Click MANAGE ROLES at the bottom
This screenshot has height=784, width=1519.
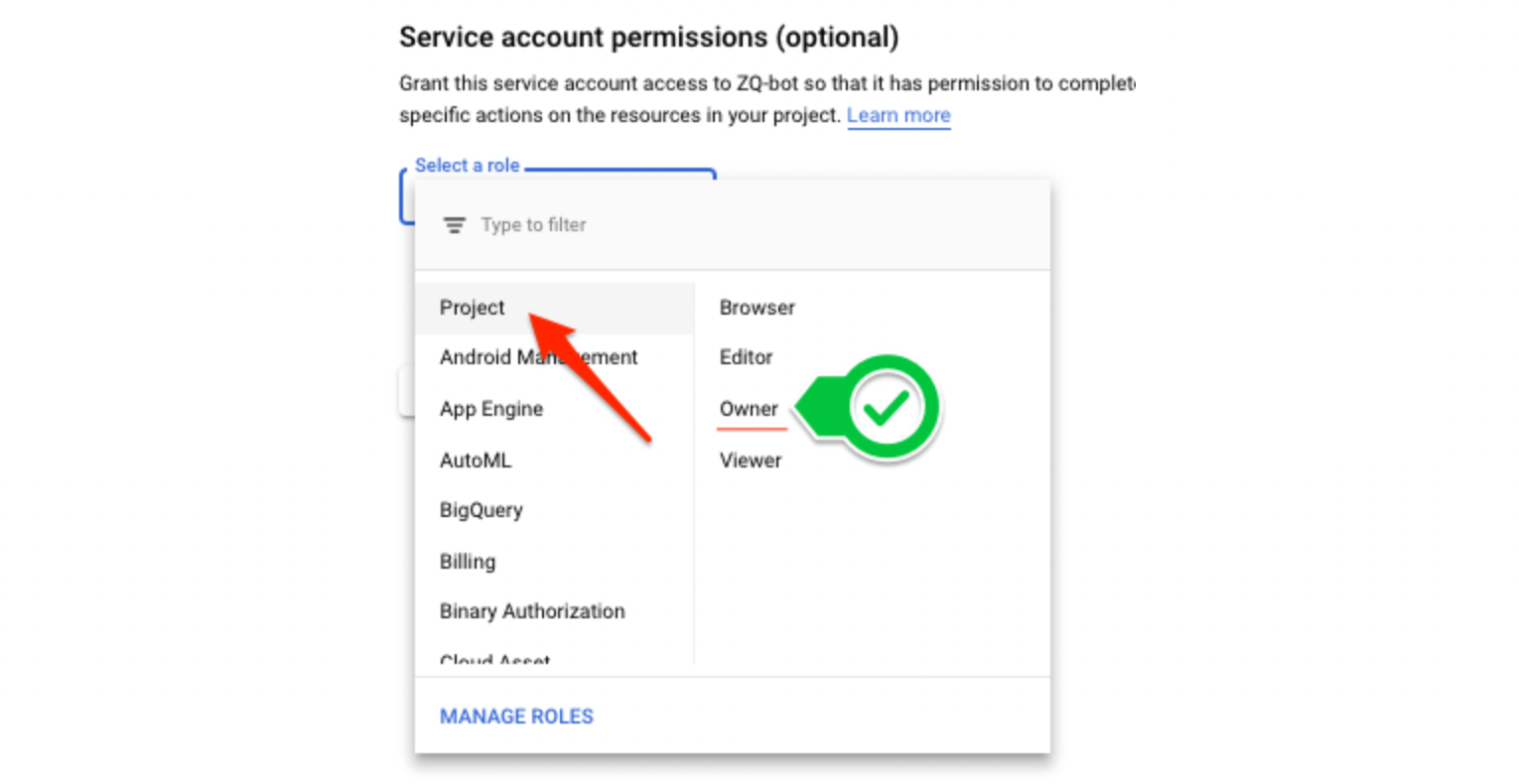pos(515,716)
